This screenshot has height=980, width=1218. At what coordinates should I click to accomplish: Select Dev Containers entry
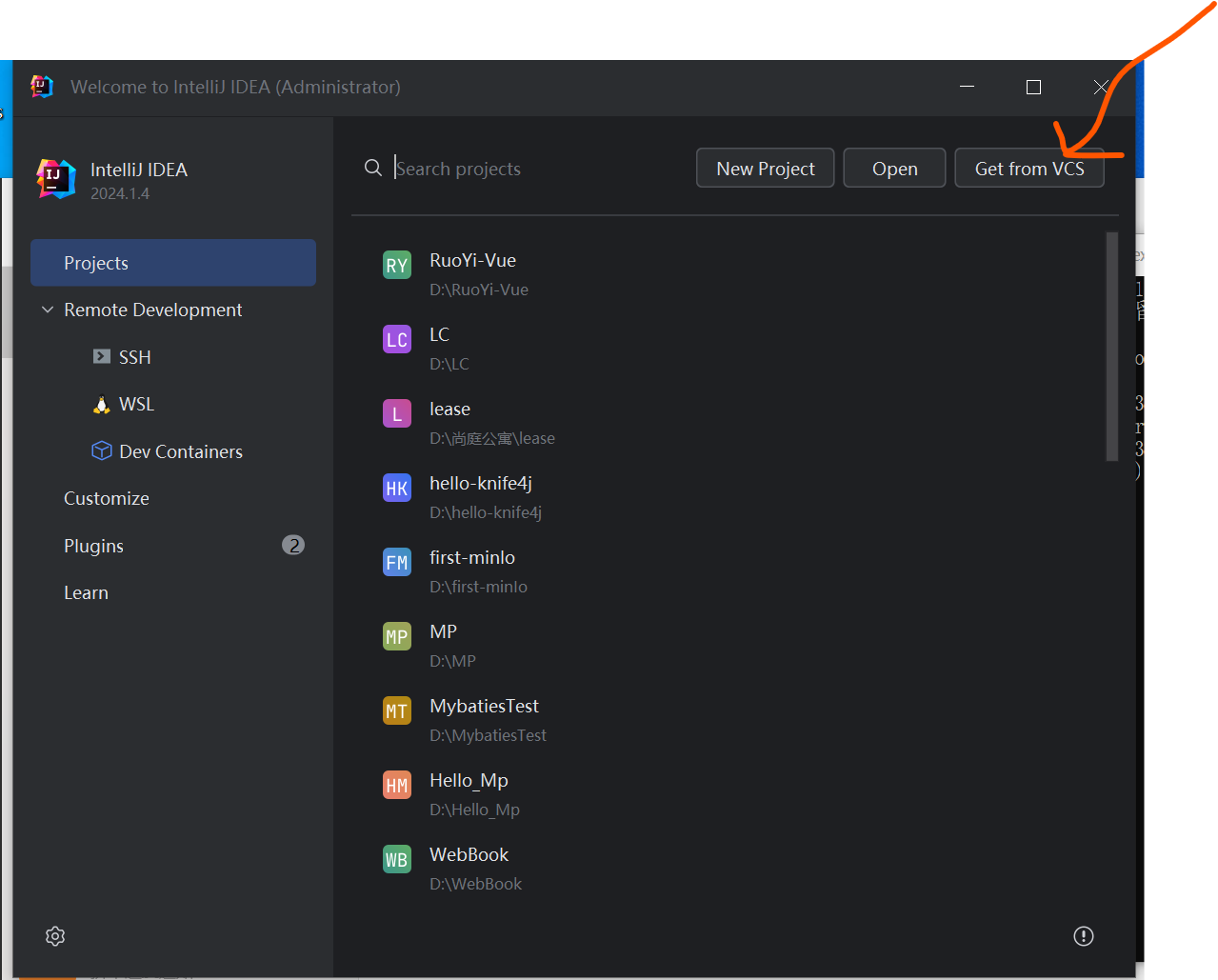pyautogui.click(x=181, y=451)
